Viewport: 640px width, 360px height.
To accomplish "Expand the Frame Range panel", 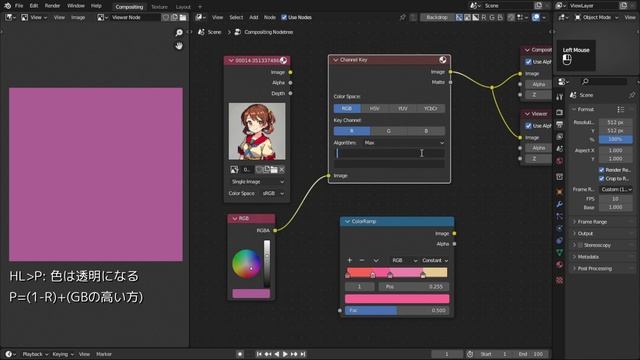I will click(x=592, y=222).
